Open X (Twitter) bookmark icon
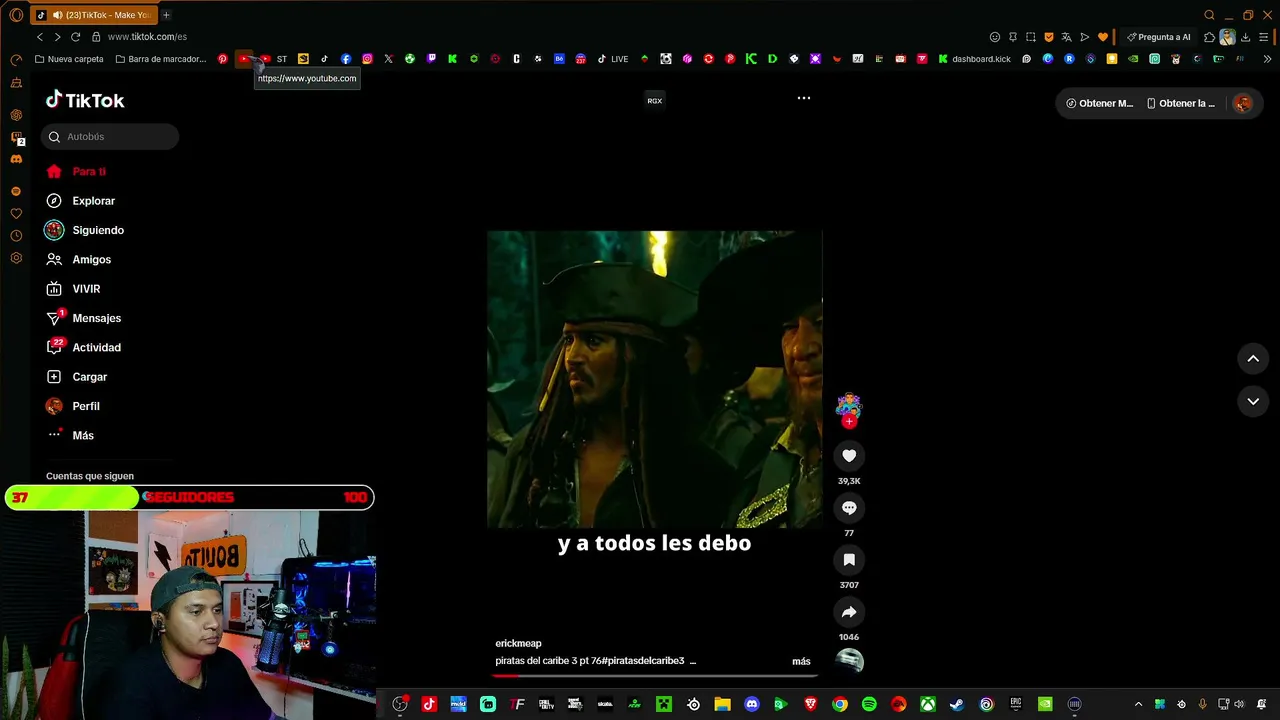Image resolution: width=1280 pixels, height=720 pixels. click(388, 59)
